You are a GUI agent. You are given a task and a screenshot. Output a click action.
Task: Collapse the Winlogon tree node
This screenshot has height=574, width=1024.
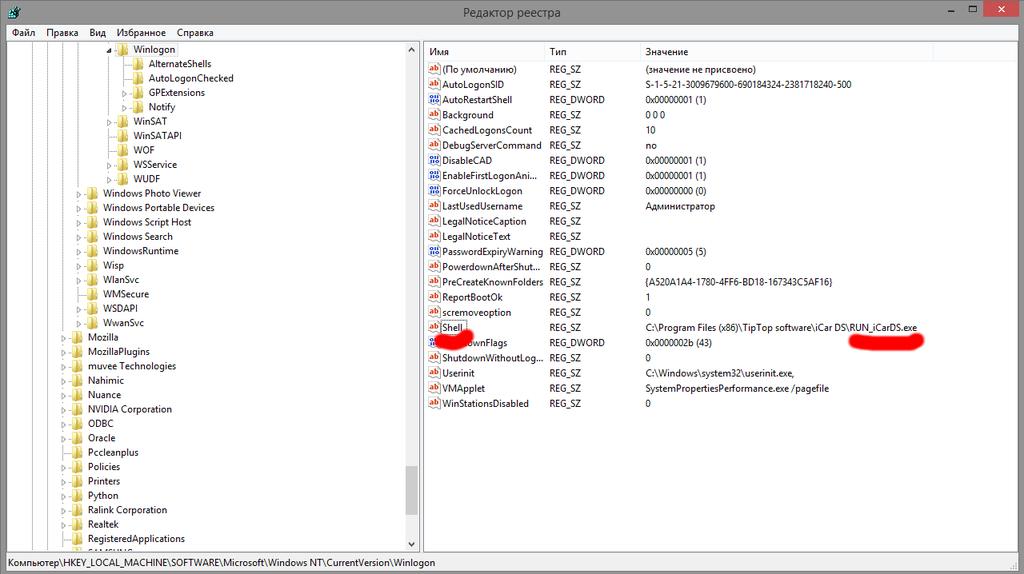tap(108, 50)
